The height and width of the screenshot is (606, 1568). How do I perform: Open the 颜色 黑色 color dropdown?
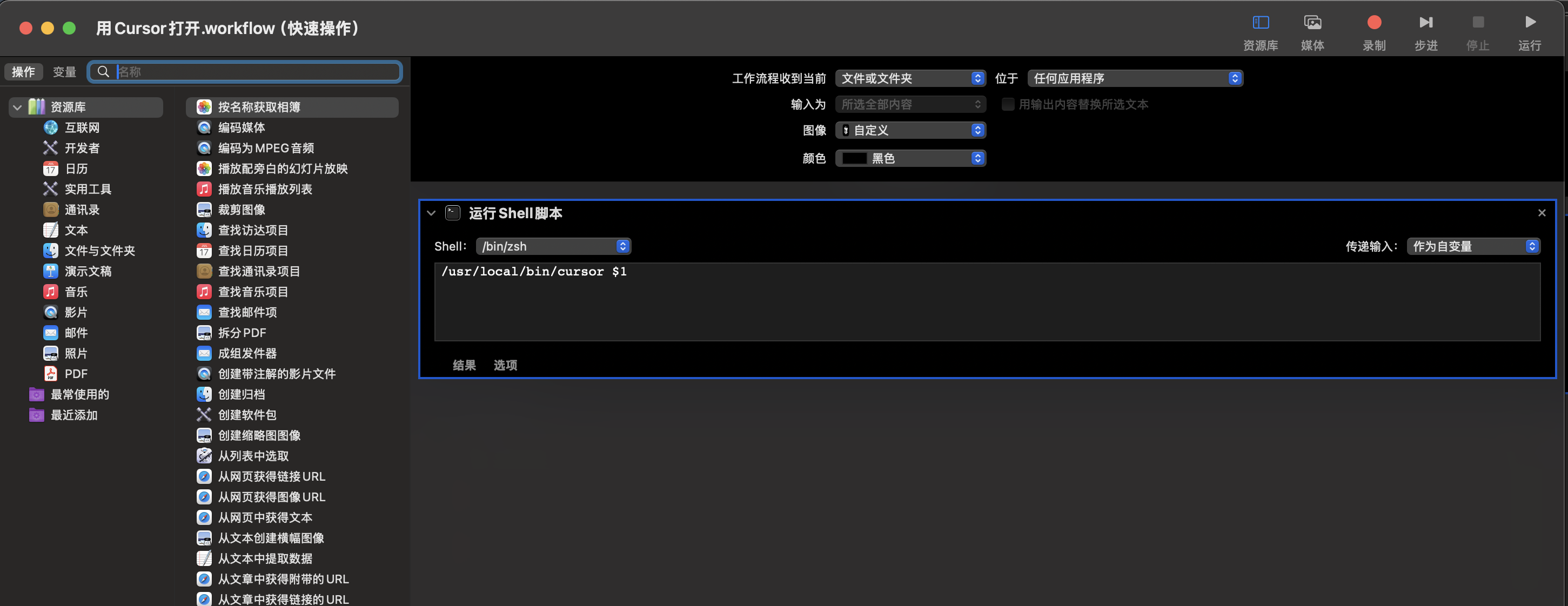pos(910,159)
